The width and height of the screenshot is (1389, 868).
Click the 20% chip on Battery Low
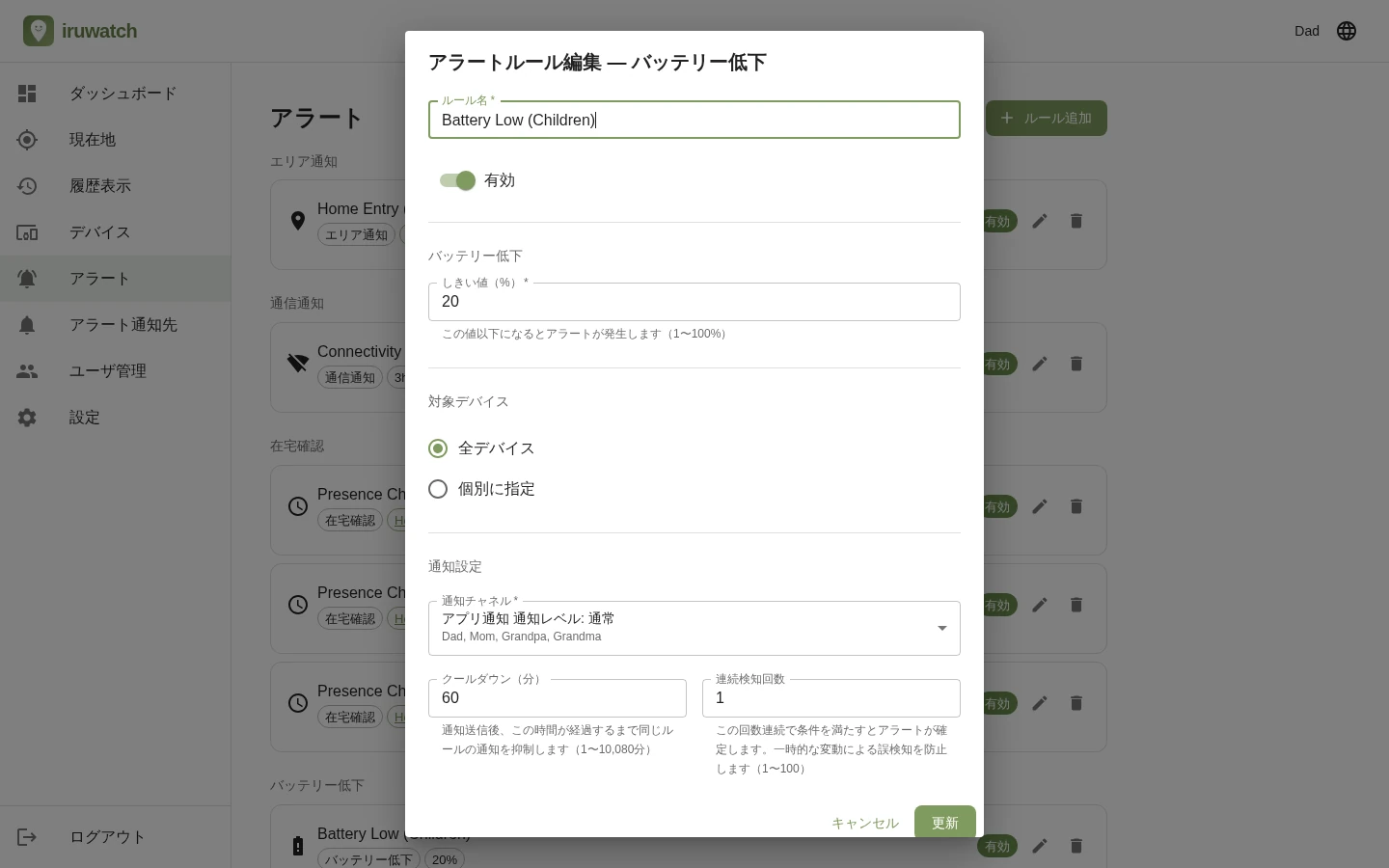point(445,858)
